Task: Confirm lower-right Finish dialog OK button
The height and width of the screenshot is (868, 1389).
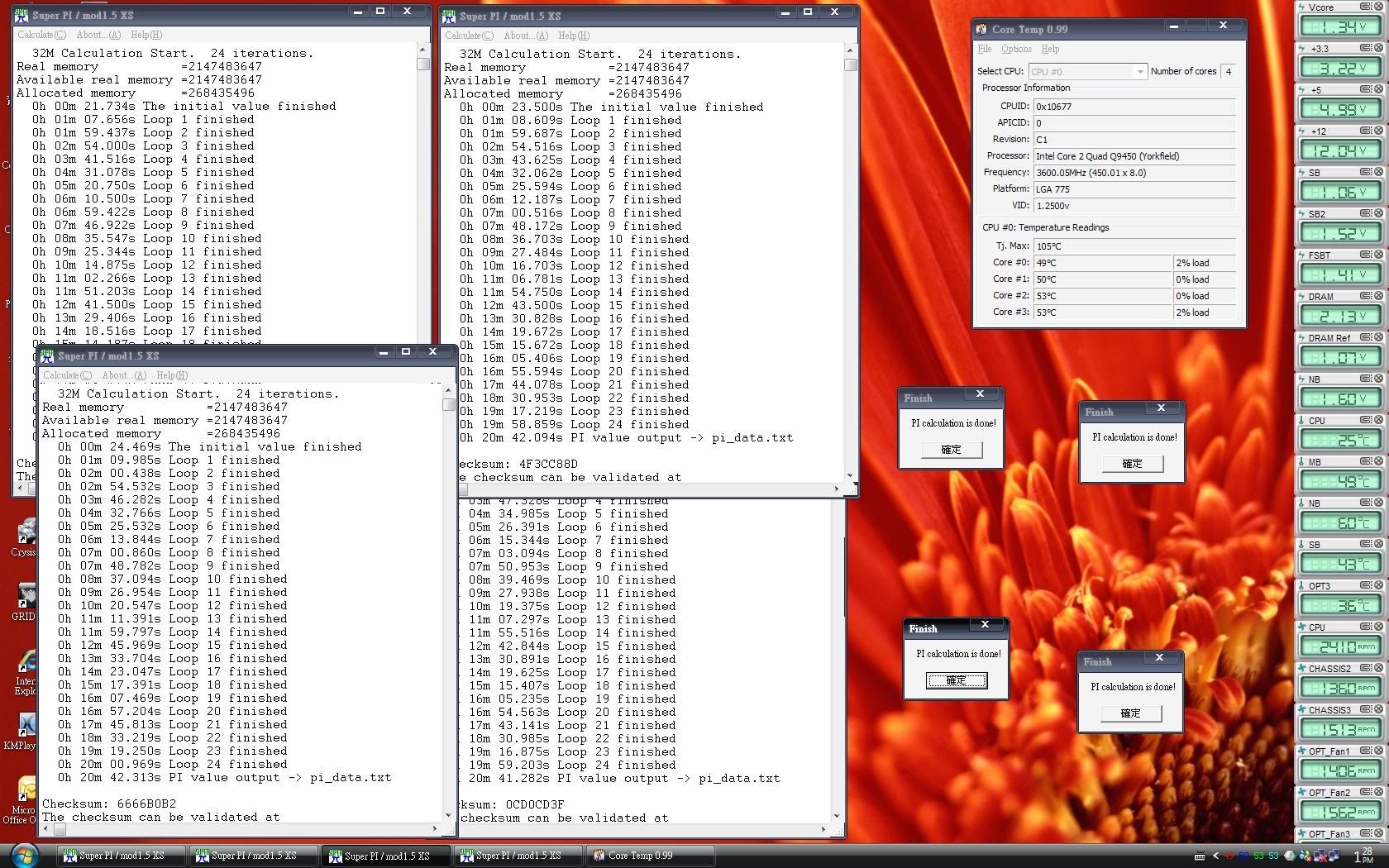Action: click(1130, 713)
